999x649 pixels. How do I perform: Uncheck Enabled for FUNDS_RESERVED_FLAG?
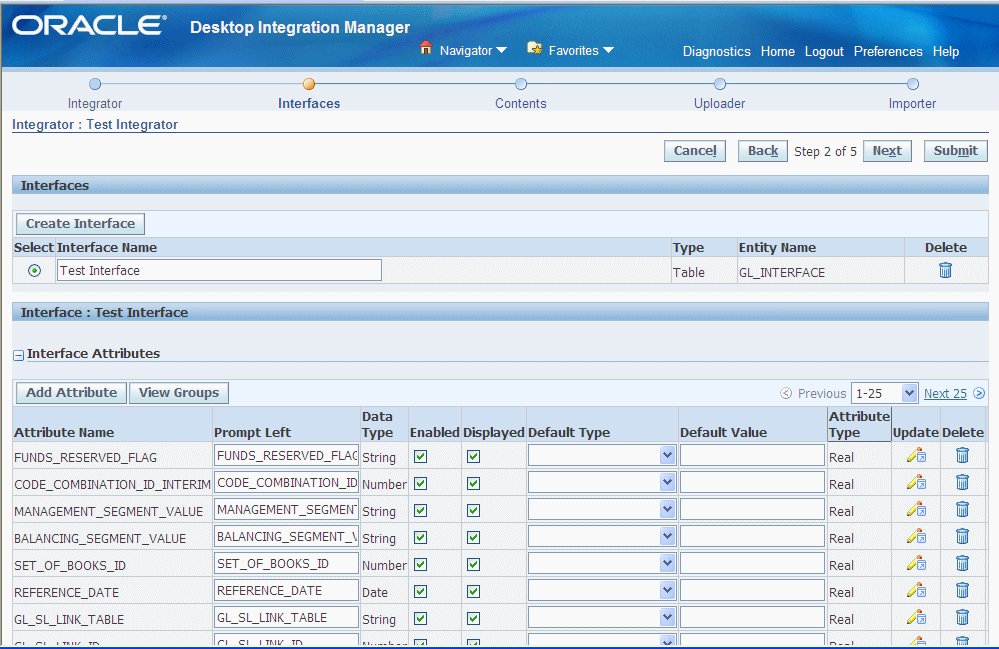(x=421, y=456)
